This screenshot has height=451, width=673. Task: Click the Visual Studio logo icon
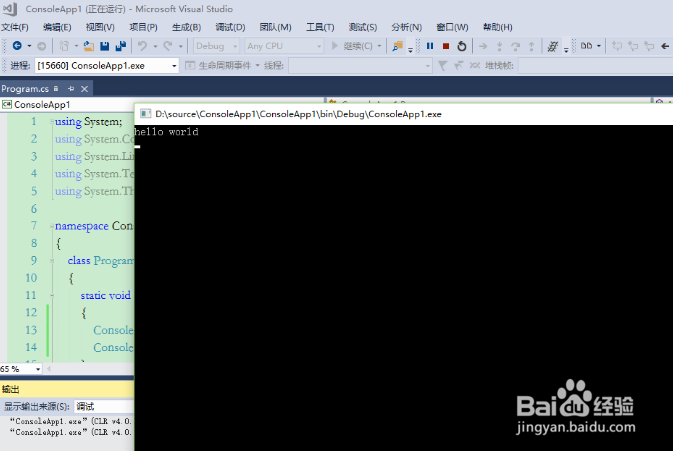tap(10, 9)
